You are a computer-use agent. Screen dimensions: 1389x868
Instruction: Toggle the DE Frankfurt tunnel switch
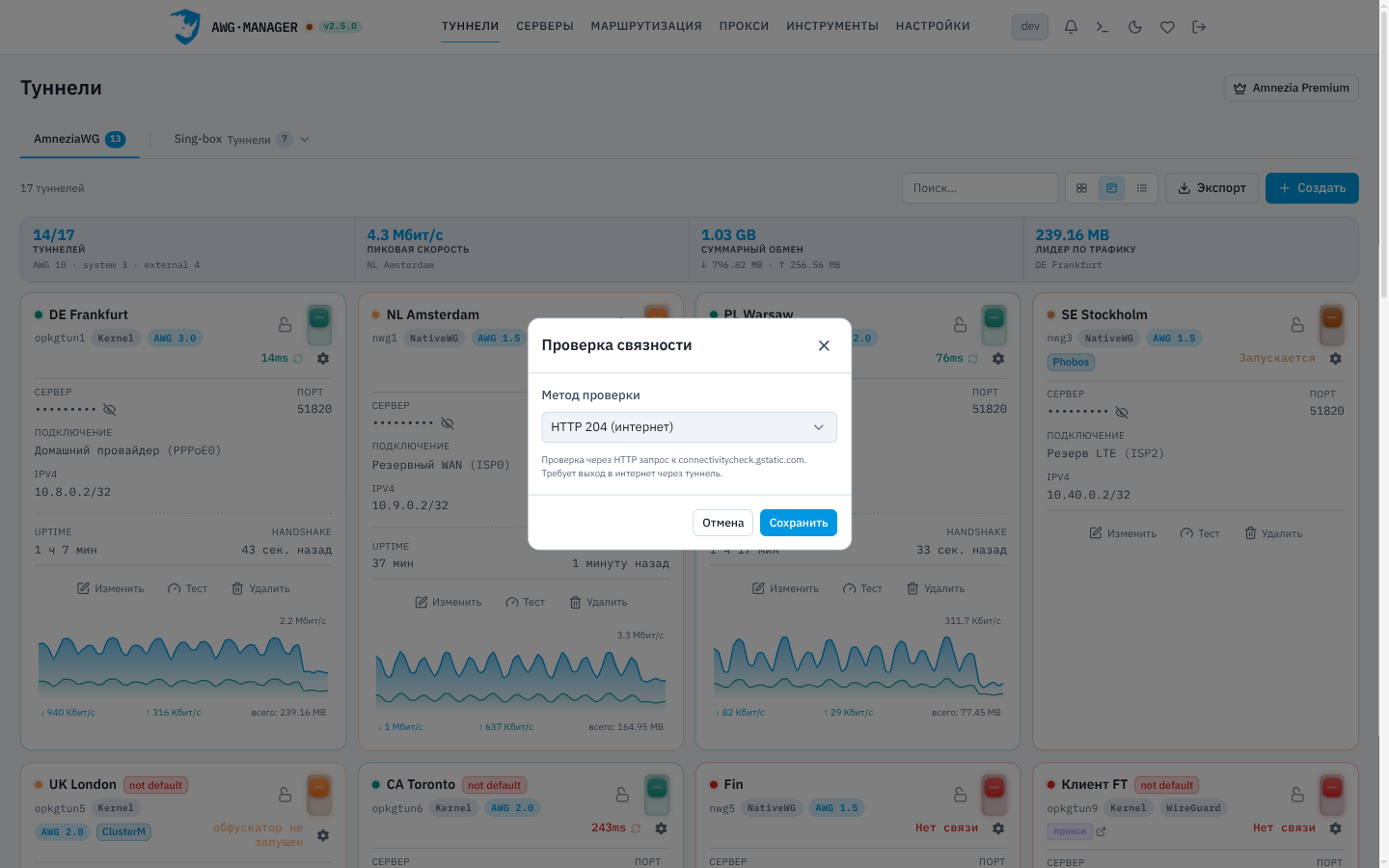319,325
